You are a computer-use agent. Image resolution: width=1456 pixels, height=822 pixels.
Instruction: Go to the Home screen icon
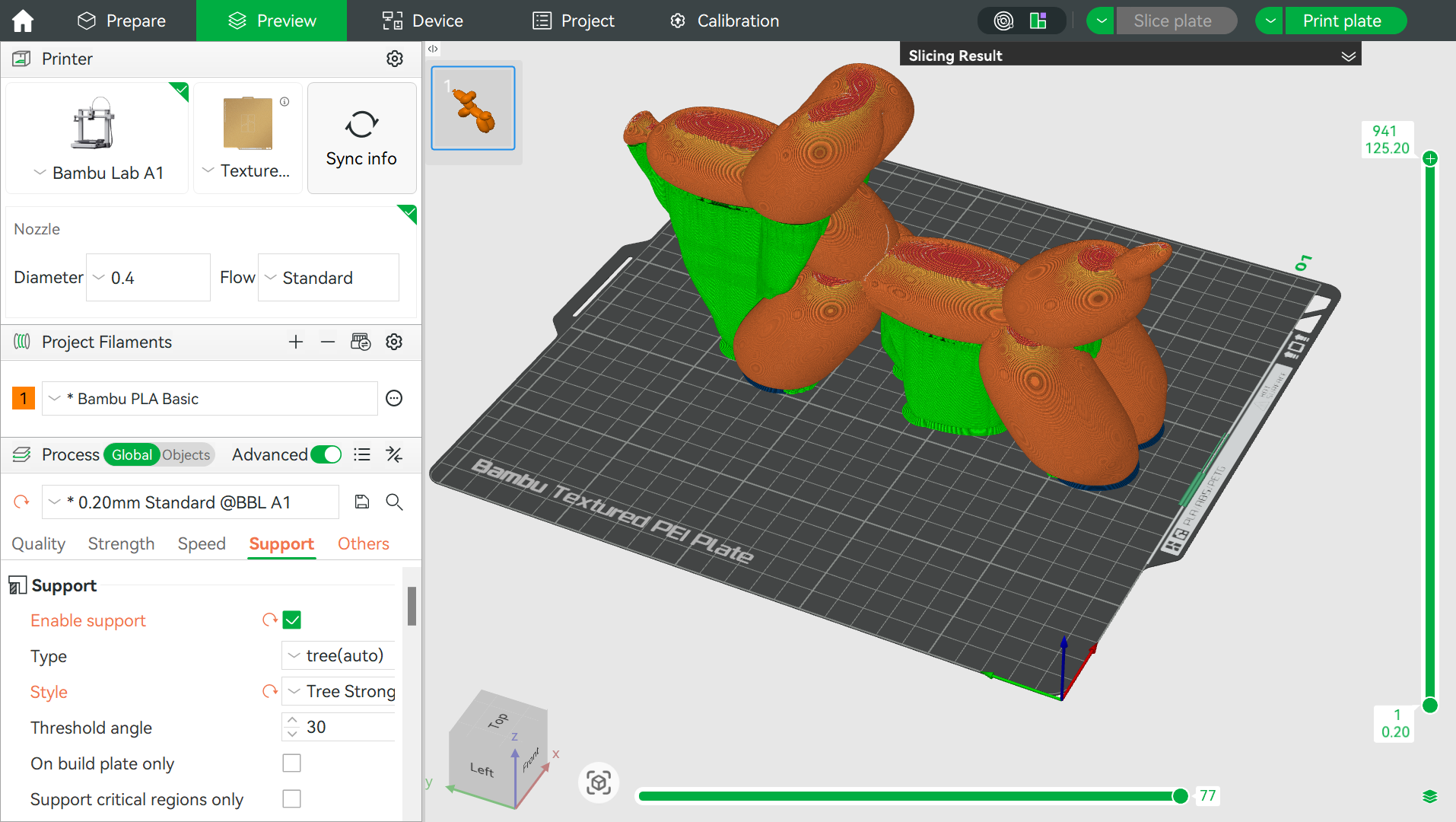[23, 21]
